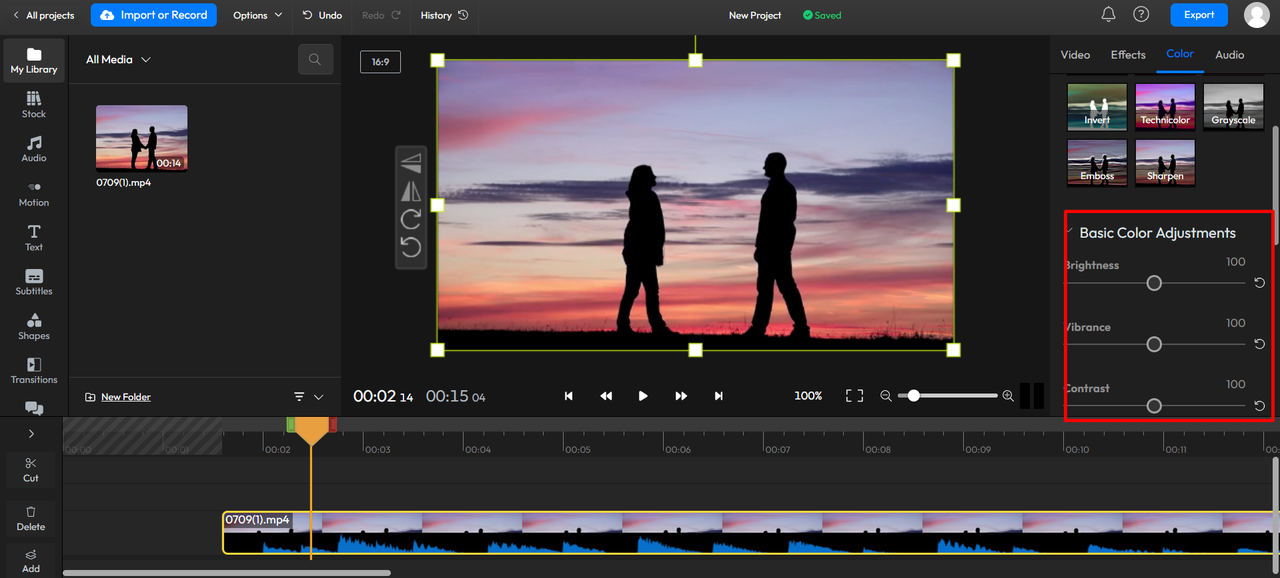The height and width of the screenshot is (578, 1280).
Task: Open the Subtitles panel
Action: coord(34,282)
